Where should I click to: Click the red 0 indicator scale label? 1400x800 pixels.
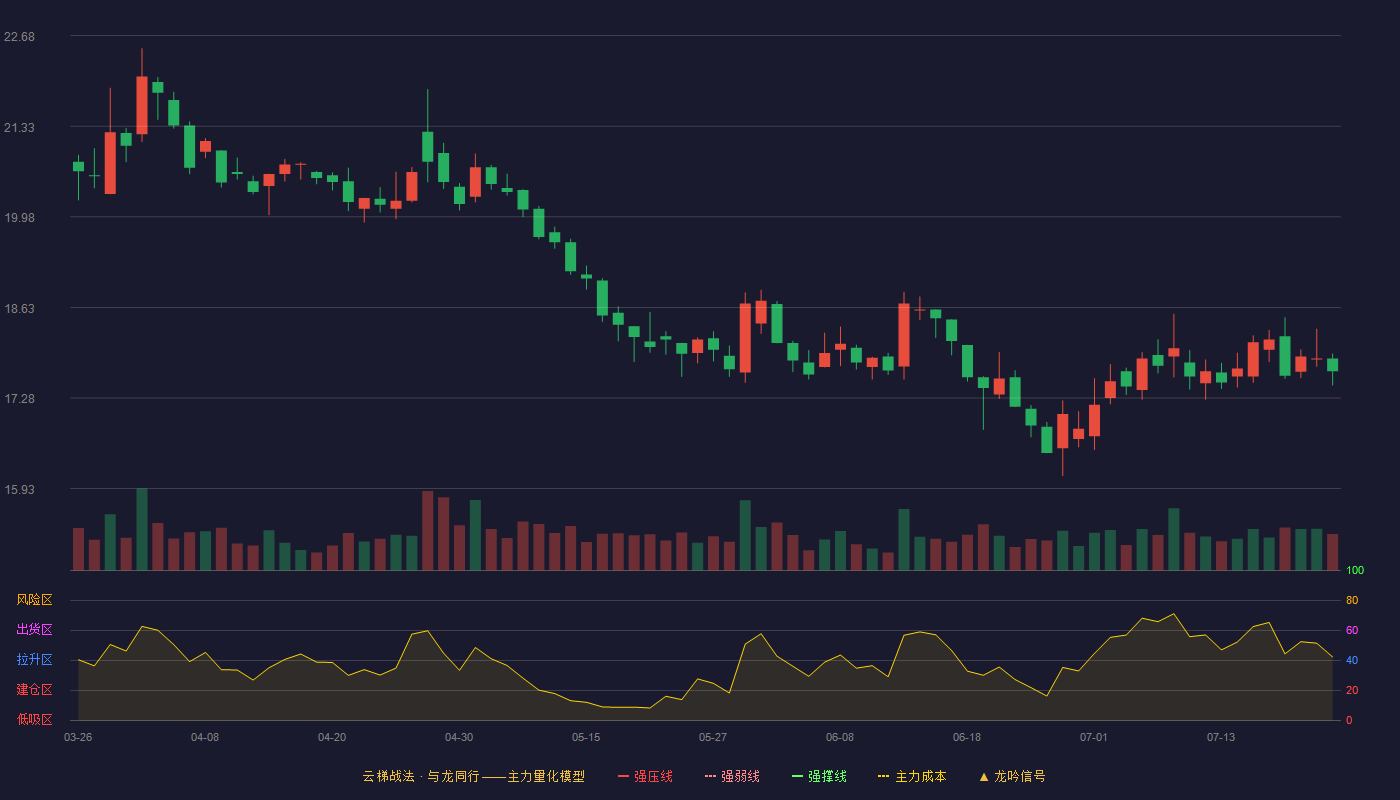(1349, 721)
